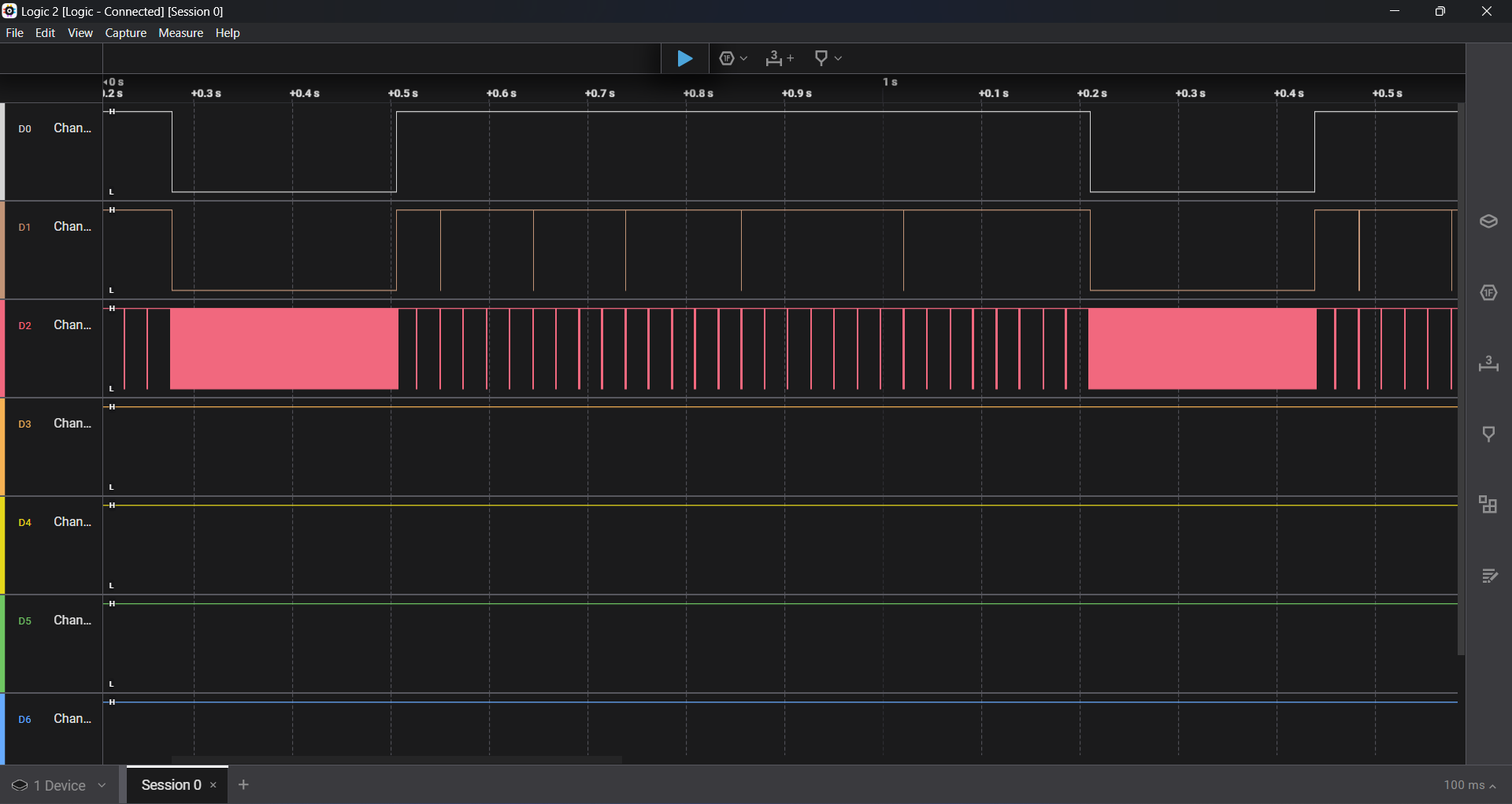The width and height of the screenshot is (1512, 804).
Task: Close the Logic 2 window
Action: [1487, 11]
